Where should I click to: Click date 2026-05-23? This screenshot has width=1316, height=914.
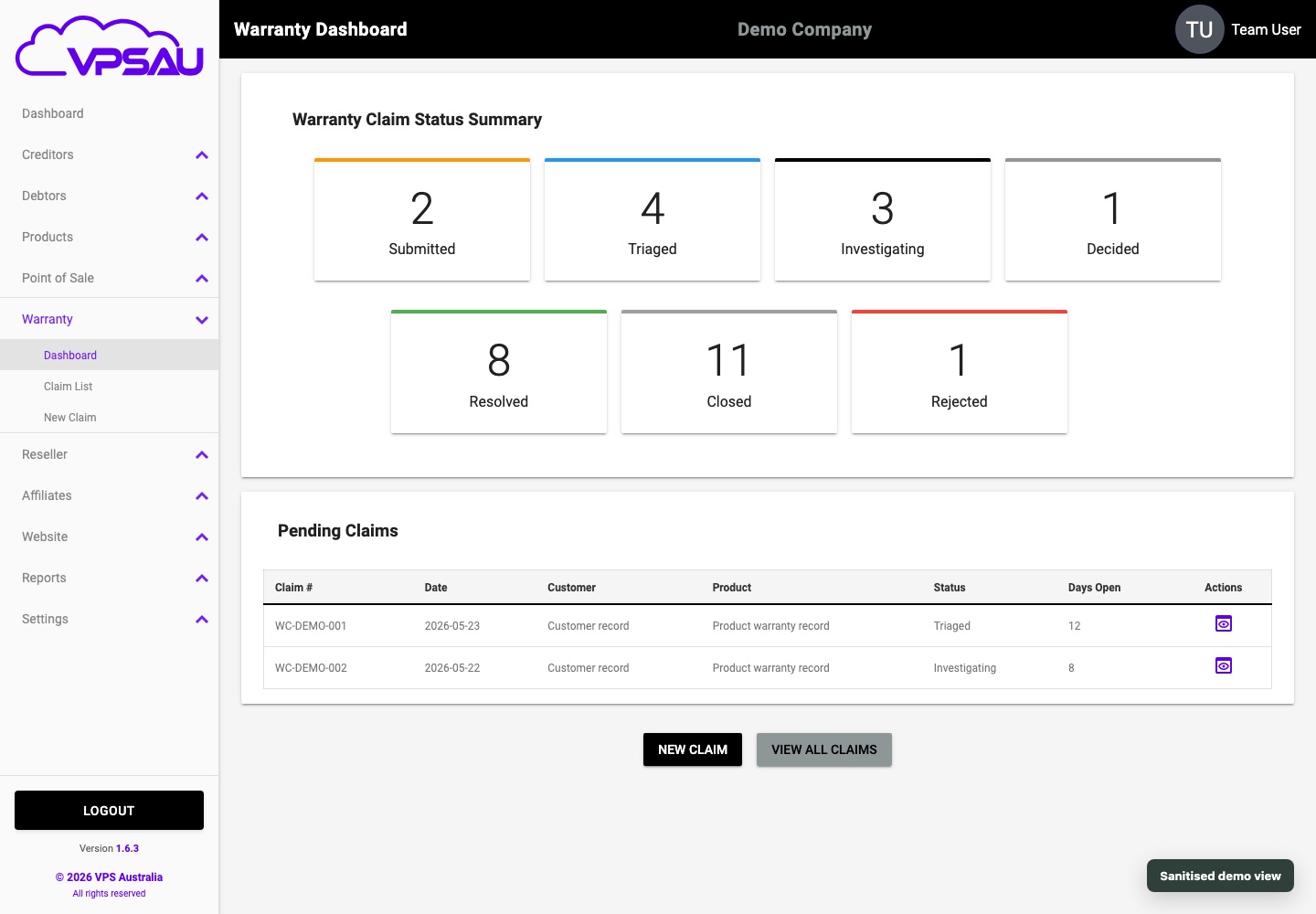point(452,626)
